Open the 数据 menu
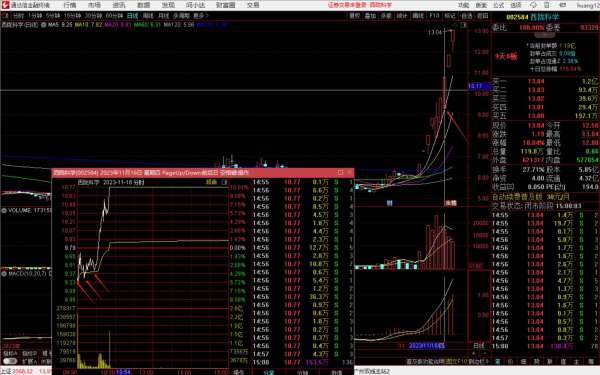Screen dimensions: 600x375 143,5
